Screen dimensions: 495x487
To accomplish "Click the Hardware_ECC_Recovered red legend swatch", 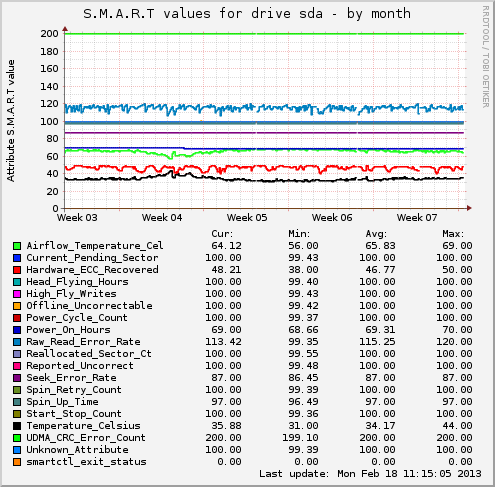I will [x=17, y=270].
